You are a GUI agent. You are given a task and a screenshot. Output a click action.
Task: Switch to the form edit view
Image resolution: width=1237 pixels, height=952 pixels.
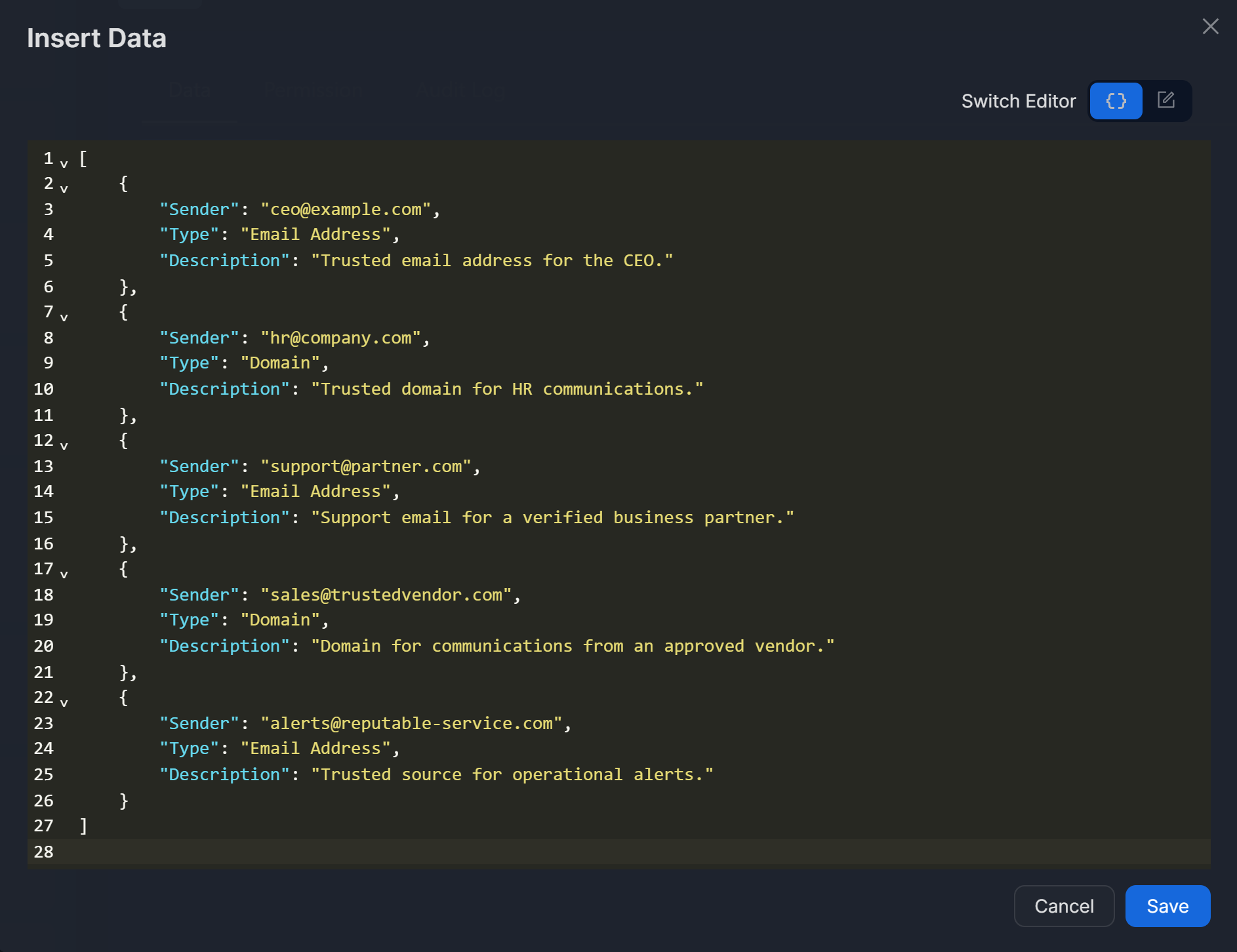coord(1166,100)
